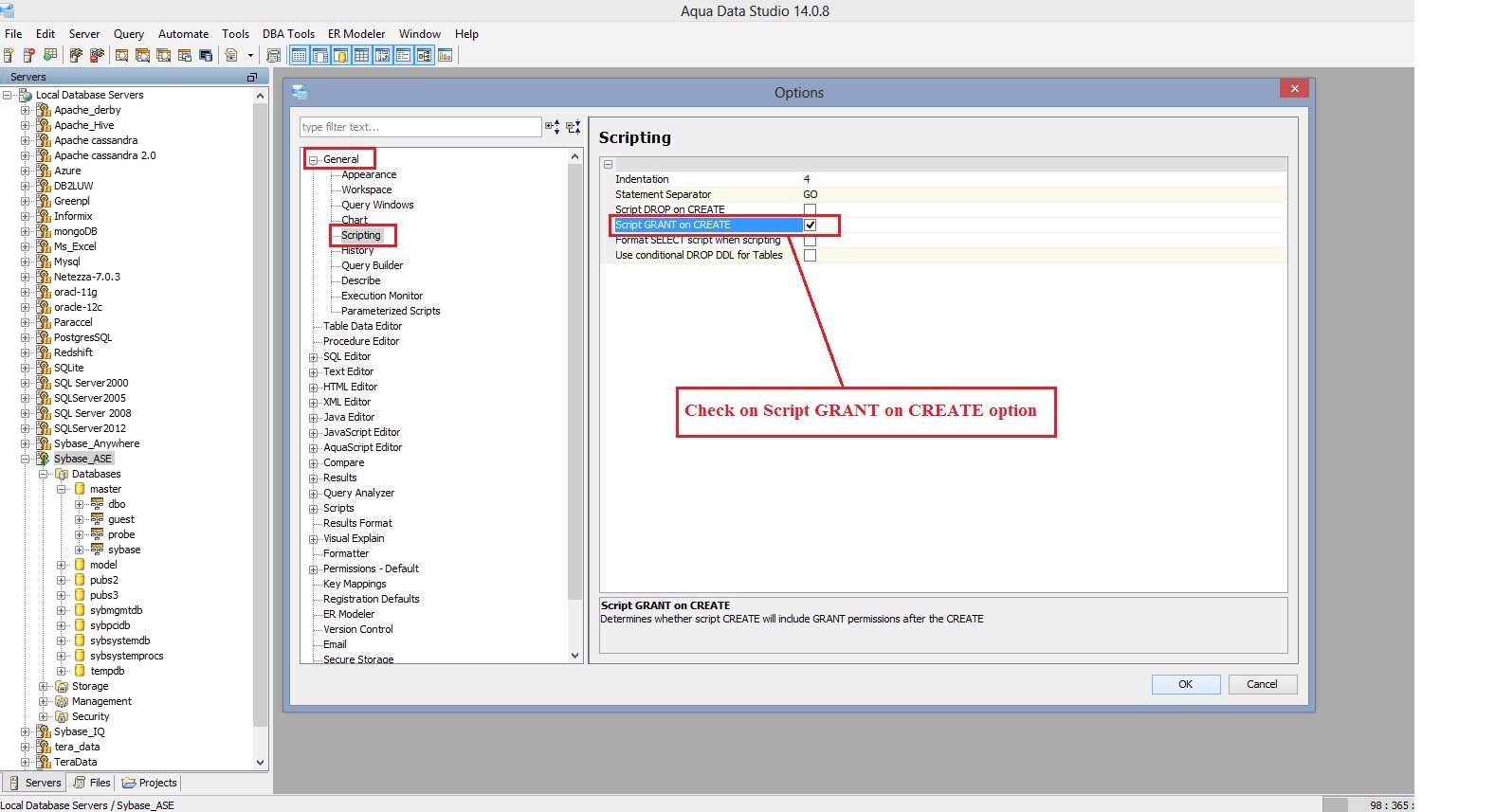Screen dimensions: 1495x812
Task: Expand the Compare options node
Action: [x=314, y=463]
